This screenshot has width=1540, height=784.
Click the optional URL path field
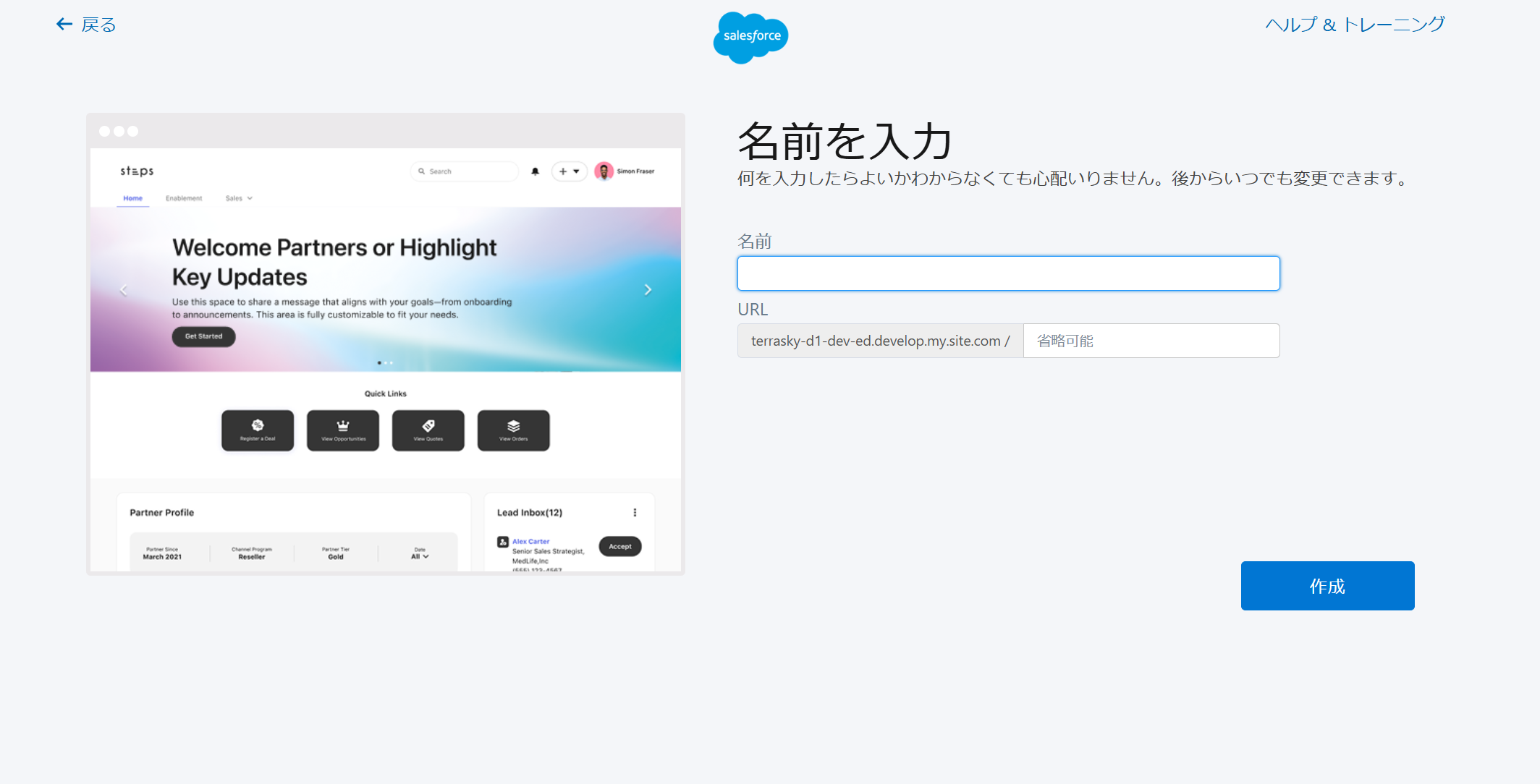[1151, 341]
